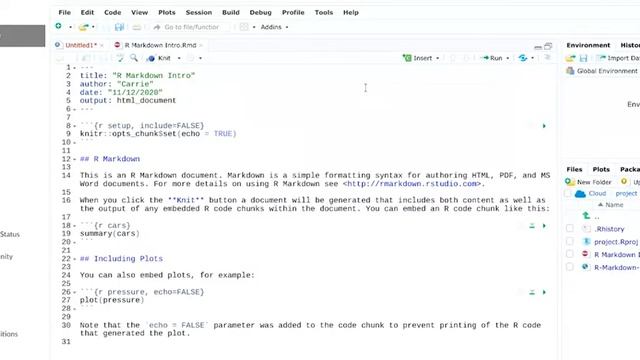The width and height of the screenshot is (640, 360).
Task: Collapse the Including Plots section on line 22
Action: pos(75,259)
